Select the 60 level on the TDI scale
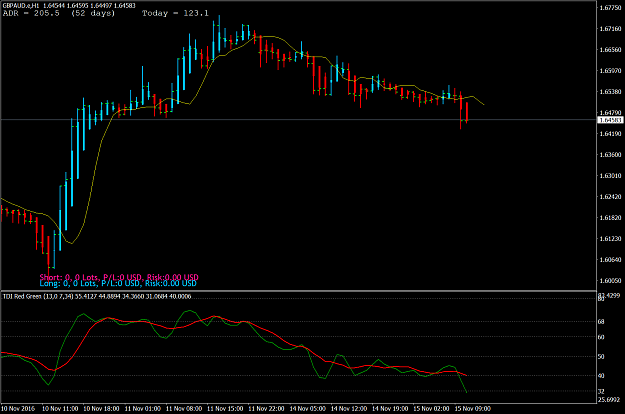 point(601,337)
